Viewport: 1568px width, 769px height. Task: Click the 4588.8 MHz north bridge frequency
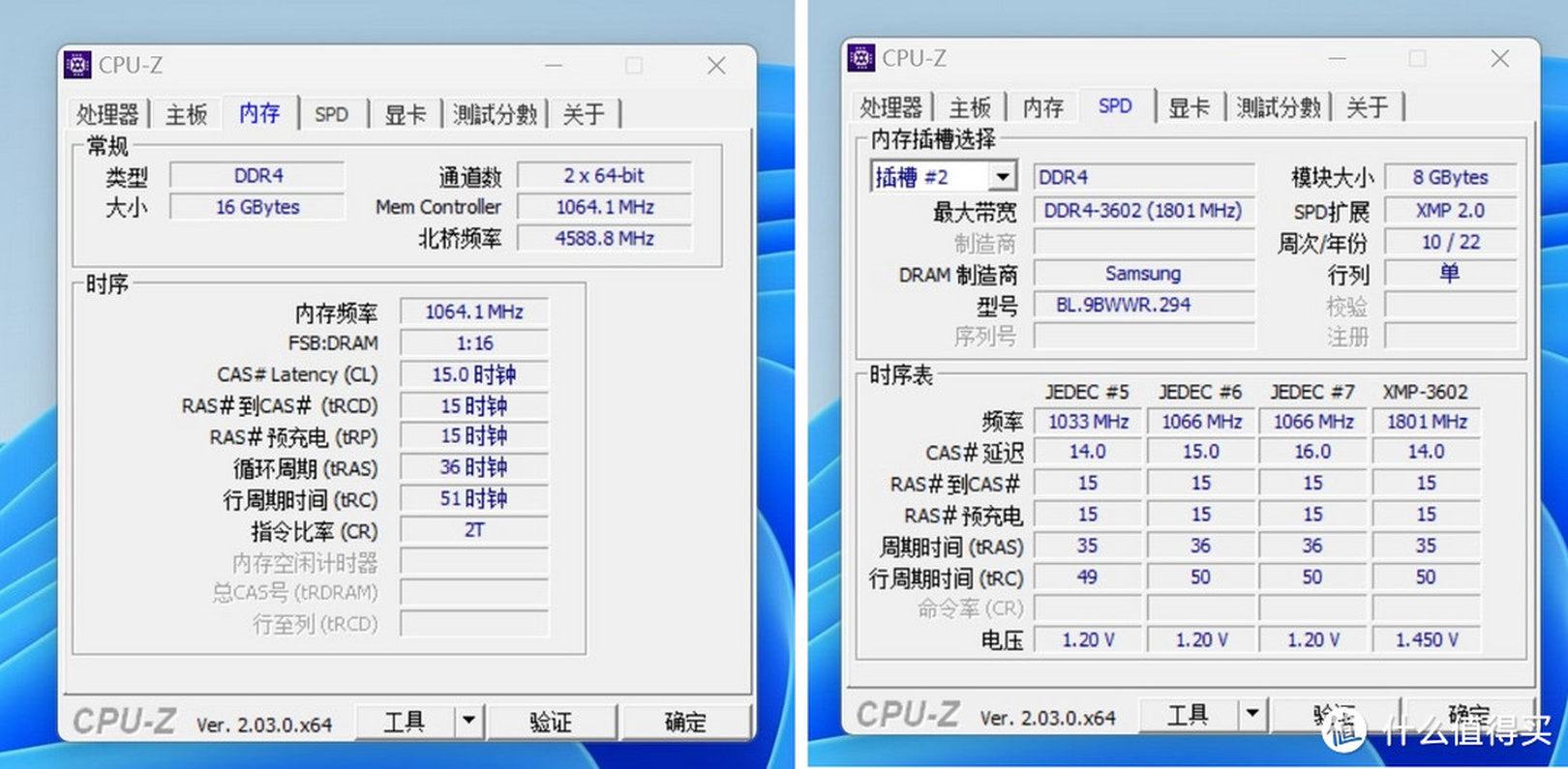point(605,238)
